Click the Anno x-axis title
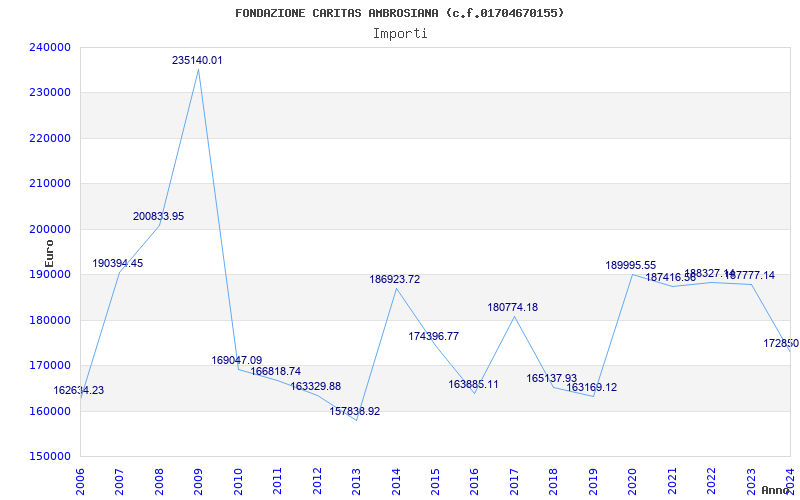Viewport: 800px width, 500px height. point(775,490)
